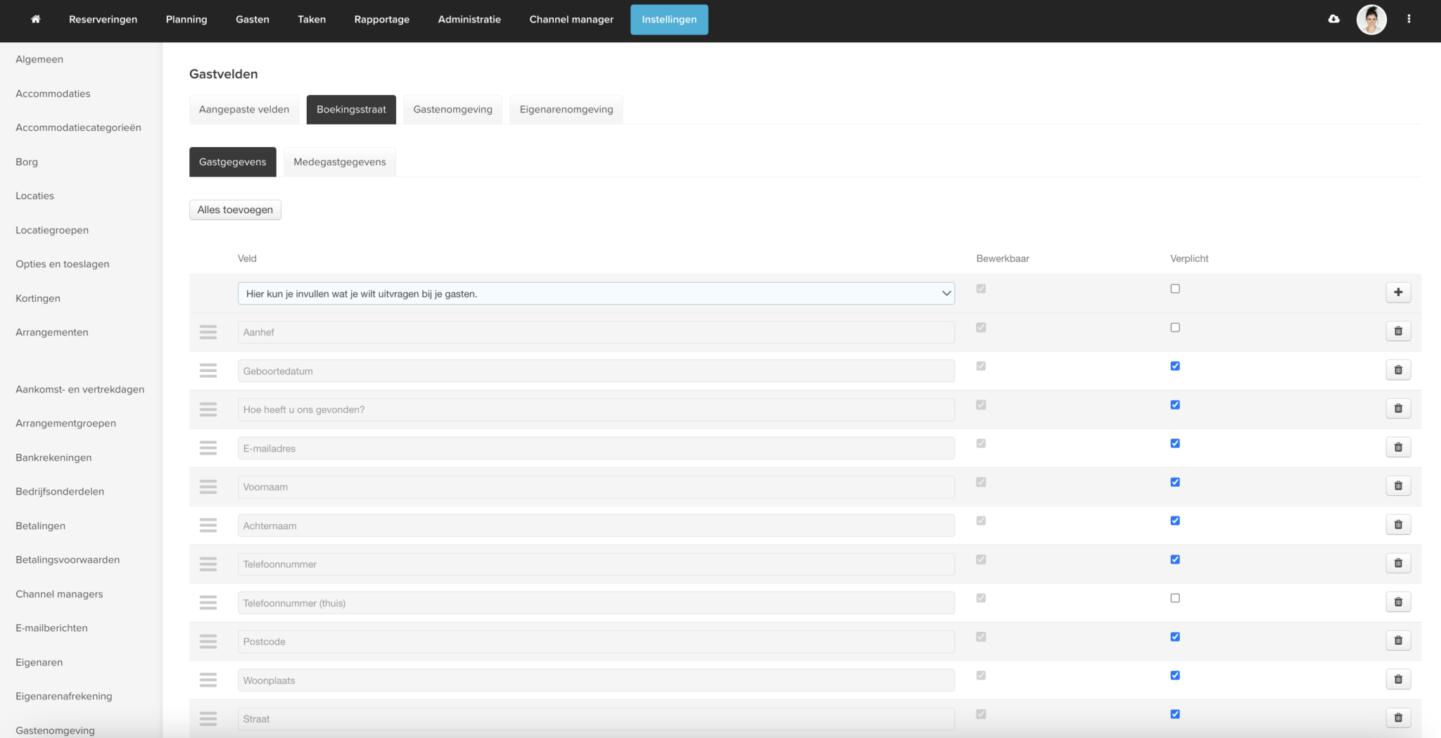Viewport: 1441px width, 738px height.
Task: Uncheck Verplicht for Geboortedatum
Action: click(1175, 366)
